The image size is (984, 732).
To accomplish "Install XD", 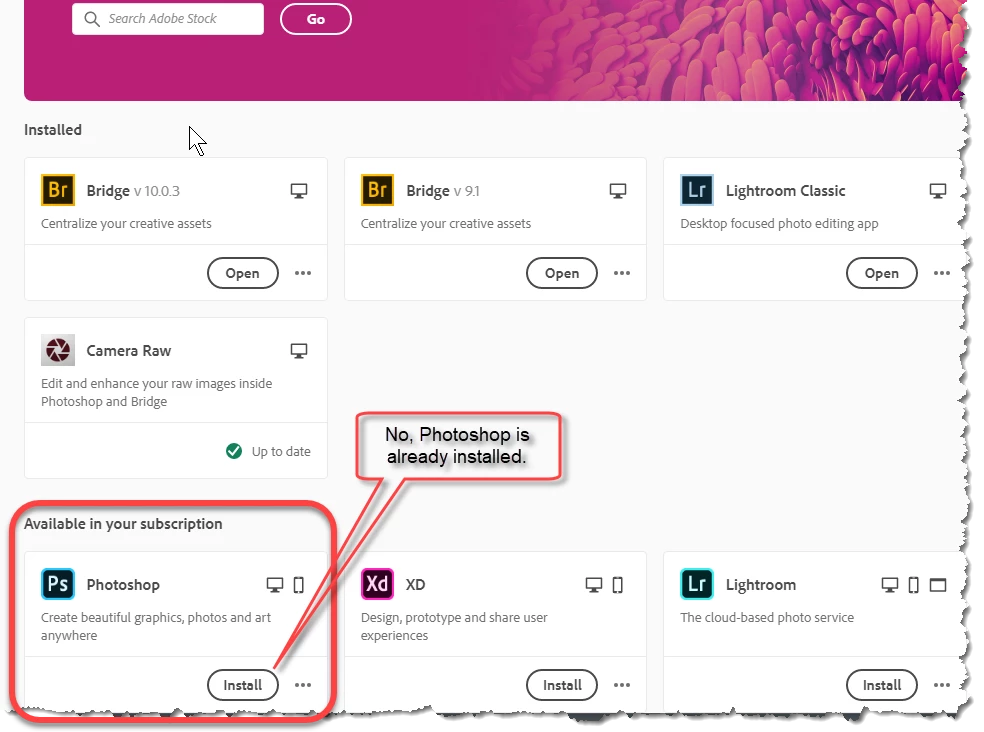I will tap(562, 685).
